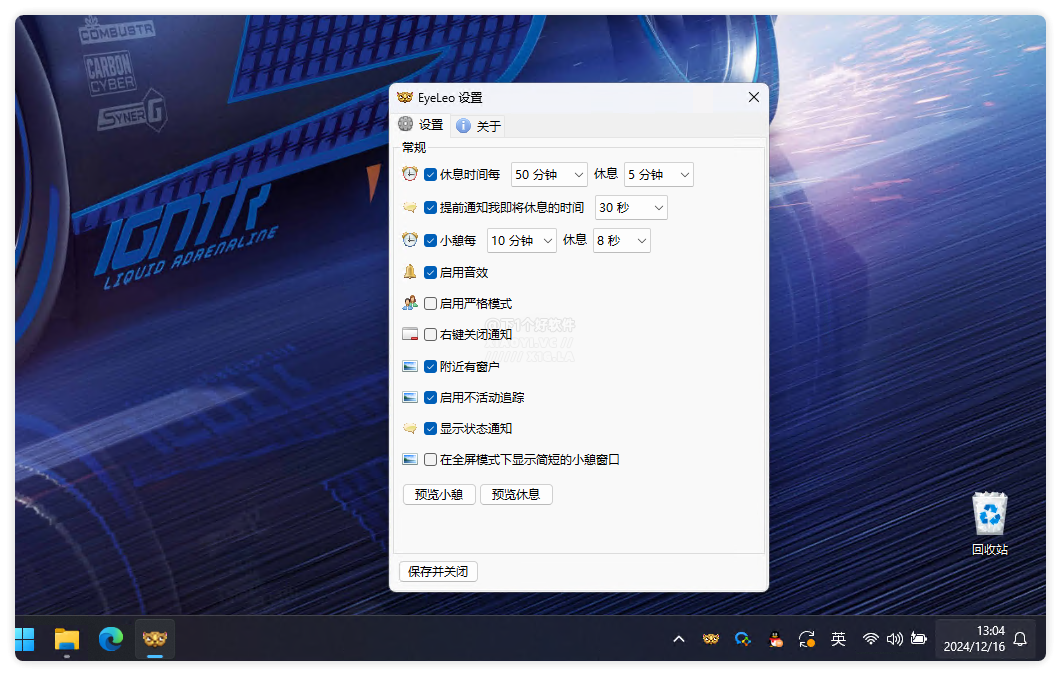Enable 启用严格模式 checkbox
1061x676 pixels.
tap(430, 303)
